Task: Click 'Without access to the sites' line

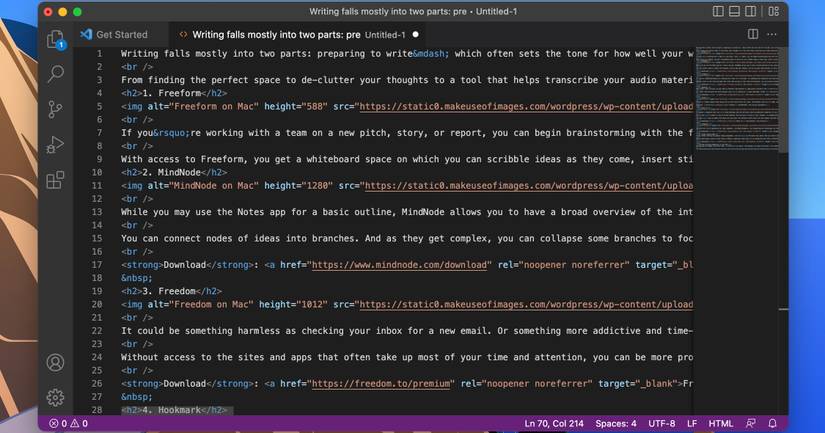Action: pos(407,357)
